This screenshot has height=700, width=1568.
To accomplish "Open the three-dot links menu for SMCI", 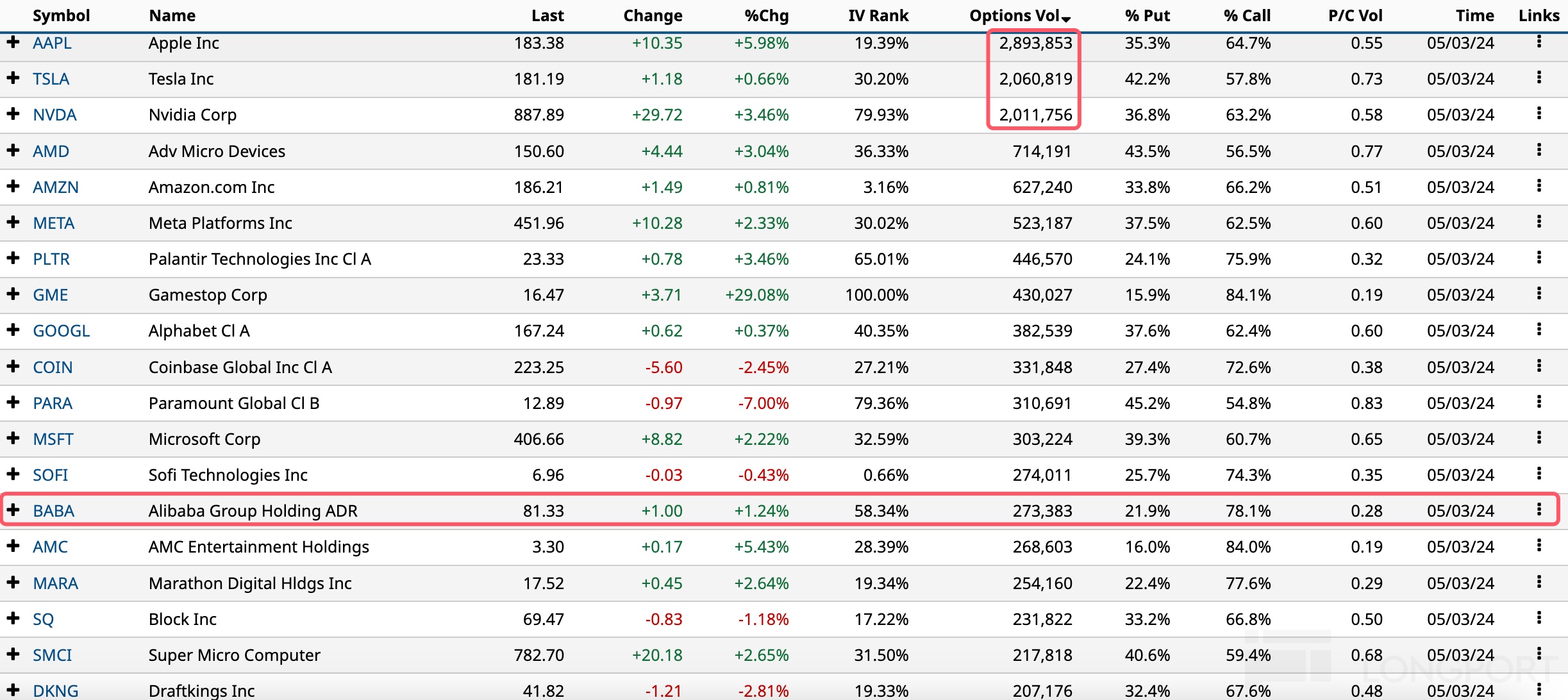I will (x=1539, y=654).
